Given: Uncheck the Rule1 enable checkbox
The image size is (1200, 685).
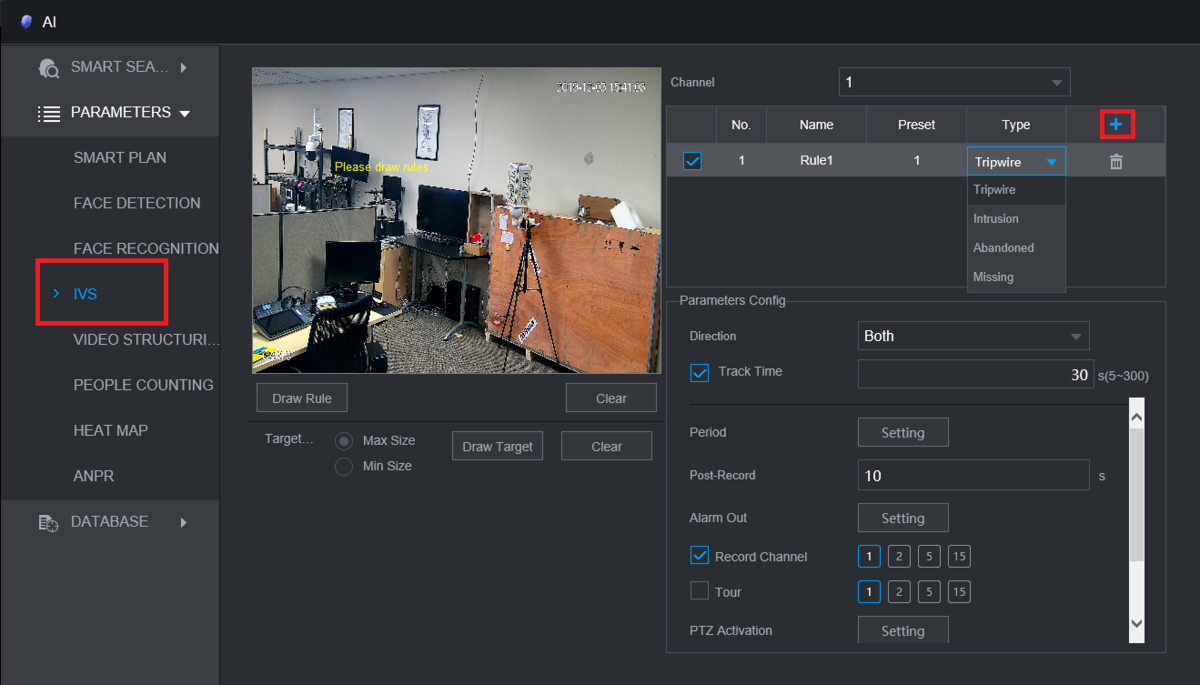Looking at the screenshot, I should click(692, 161).
